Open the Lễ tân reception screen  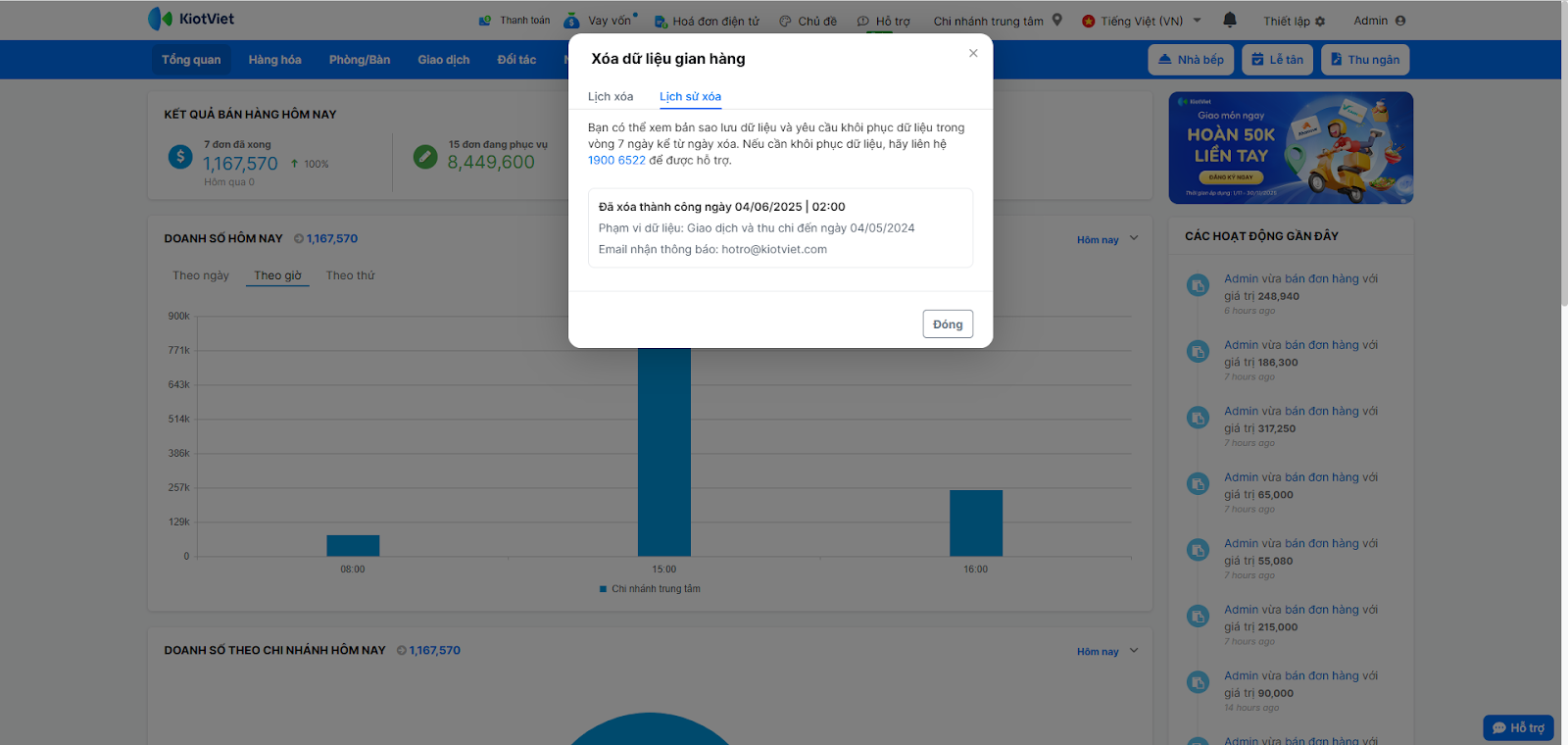tap(1277, 60)
